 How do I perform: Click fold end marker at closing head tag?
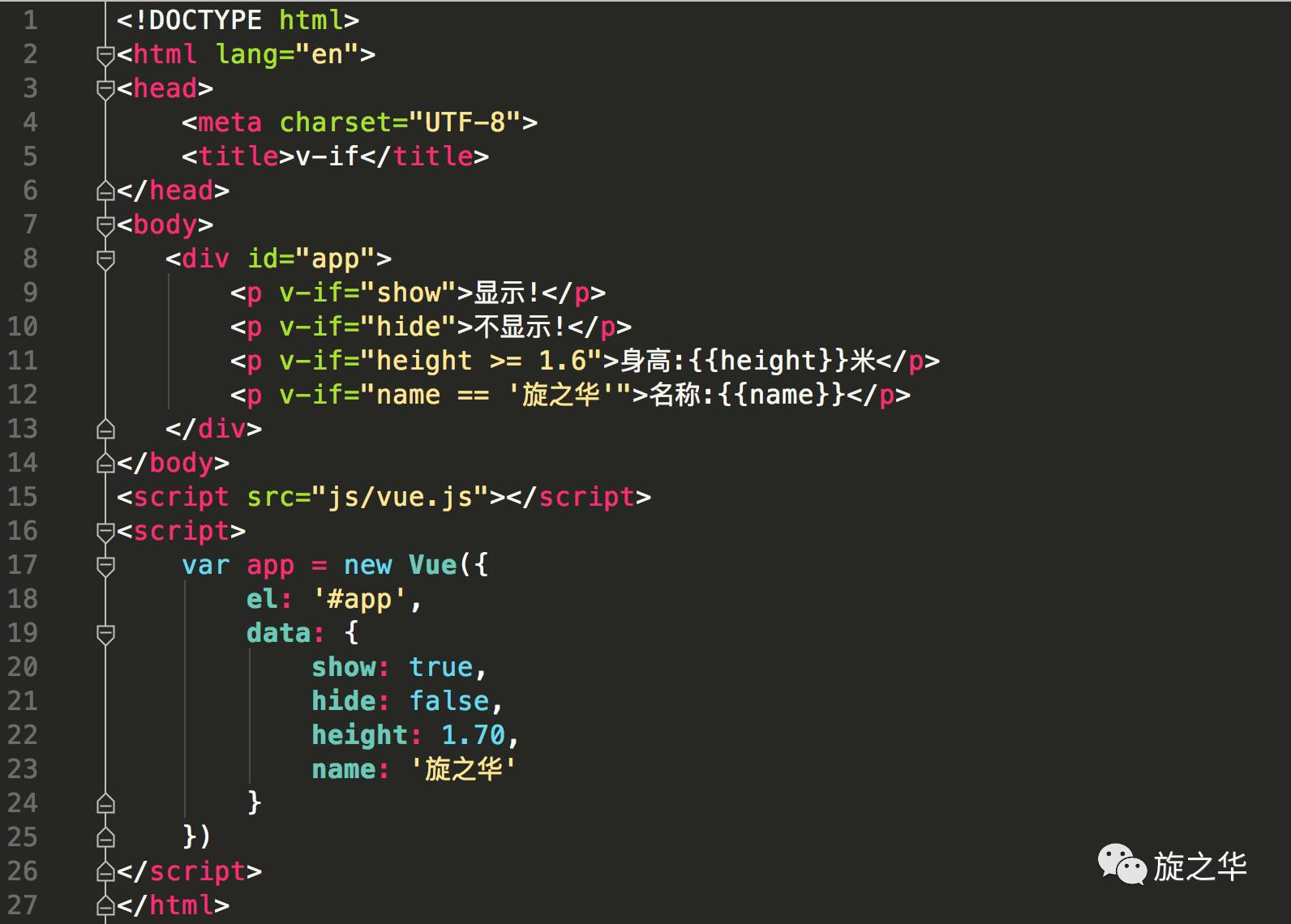click(x=105, y=191)
